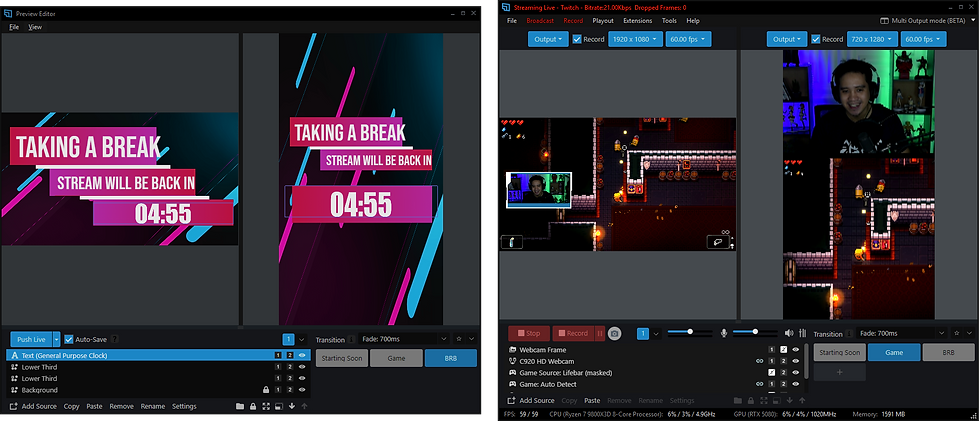Toggle the Record checkbox next to 720 x 1280
Image resolution: width=980 pixels, height=421 pixels.
816,39
